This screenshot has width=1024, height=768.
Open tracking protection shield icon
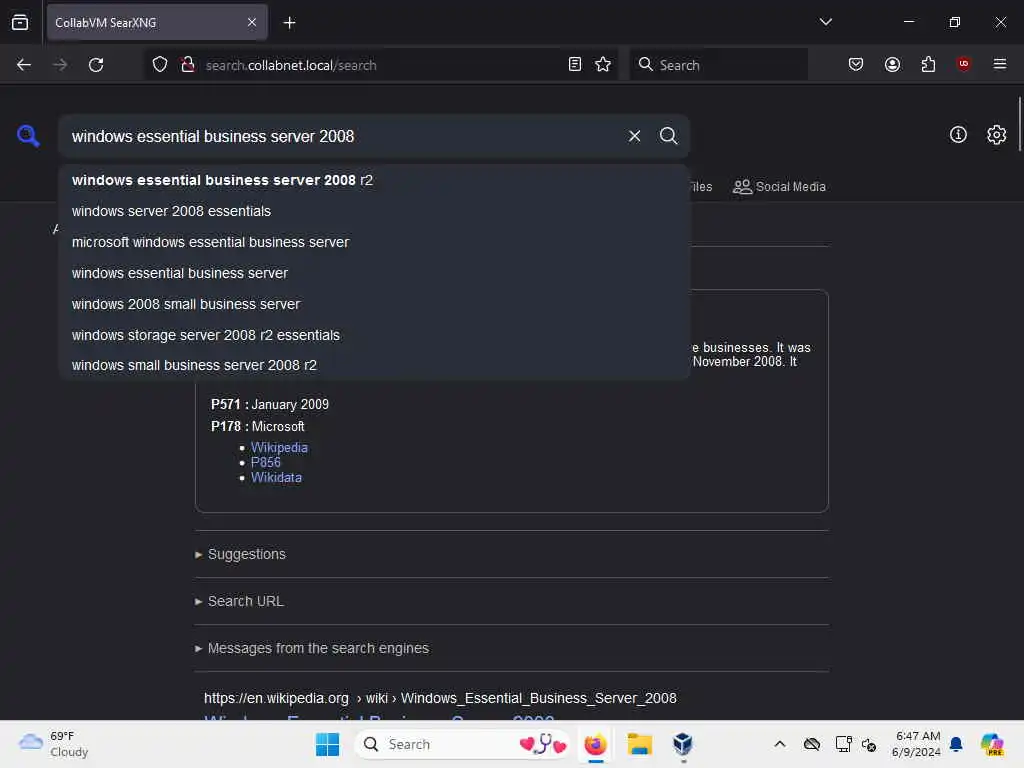click(160, 65)
